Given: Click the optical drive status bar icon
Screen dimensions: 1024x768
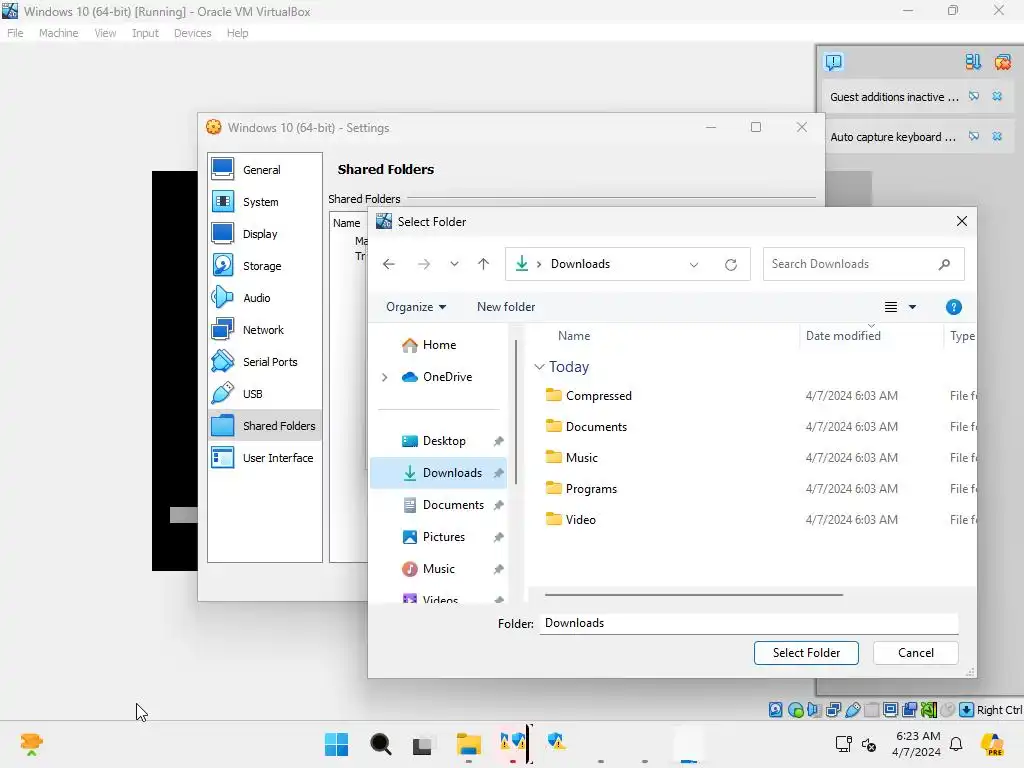Looking at the screenshot, I should [795, 710].
